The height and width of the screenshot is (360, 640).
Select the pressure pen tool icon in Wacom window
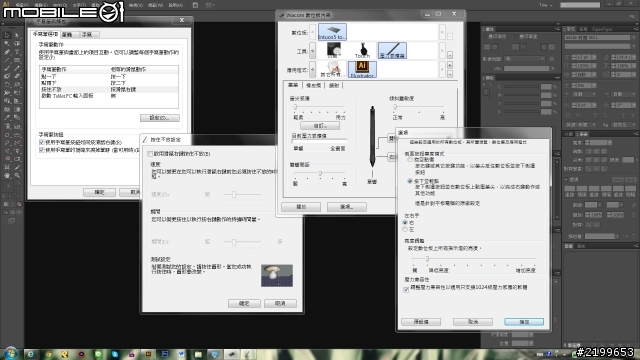click(392, 51)
